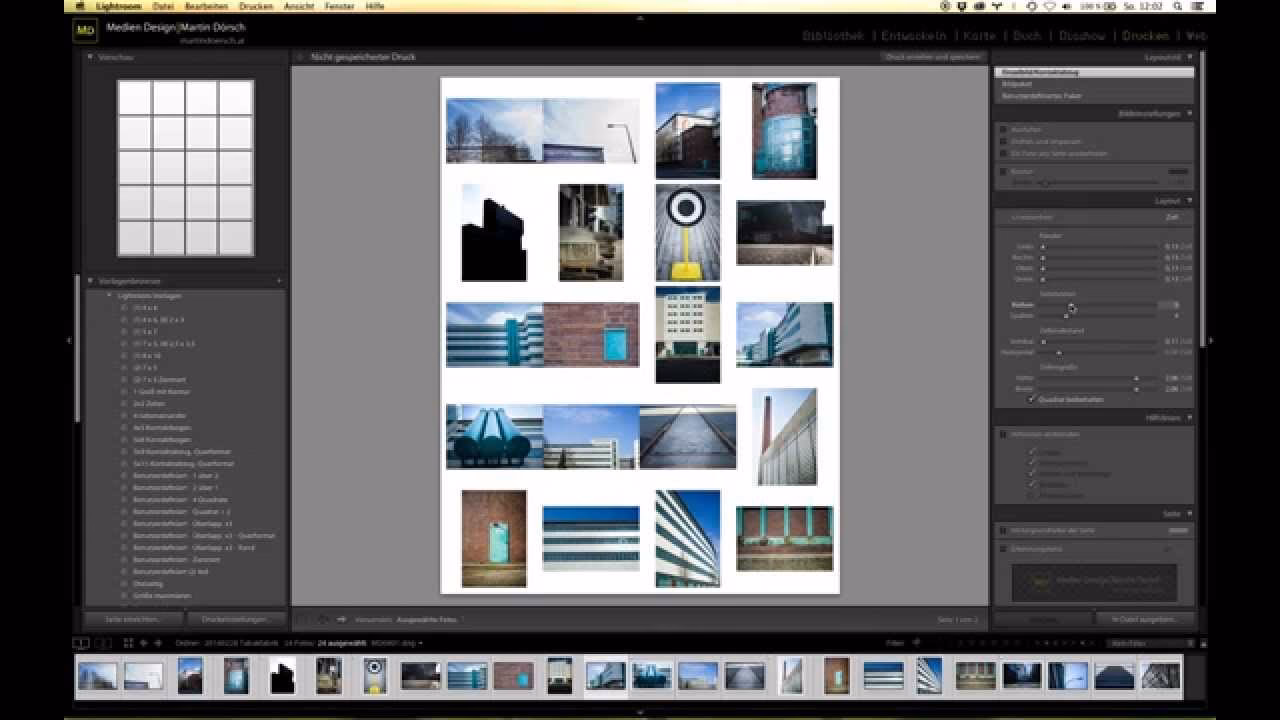This screenshot has height=720, width=1280.
Task: Collapse the Bildeinstellungen panel
Action: tap(1189, 114)
